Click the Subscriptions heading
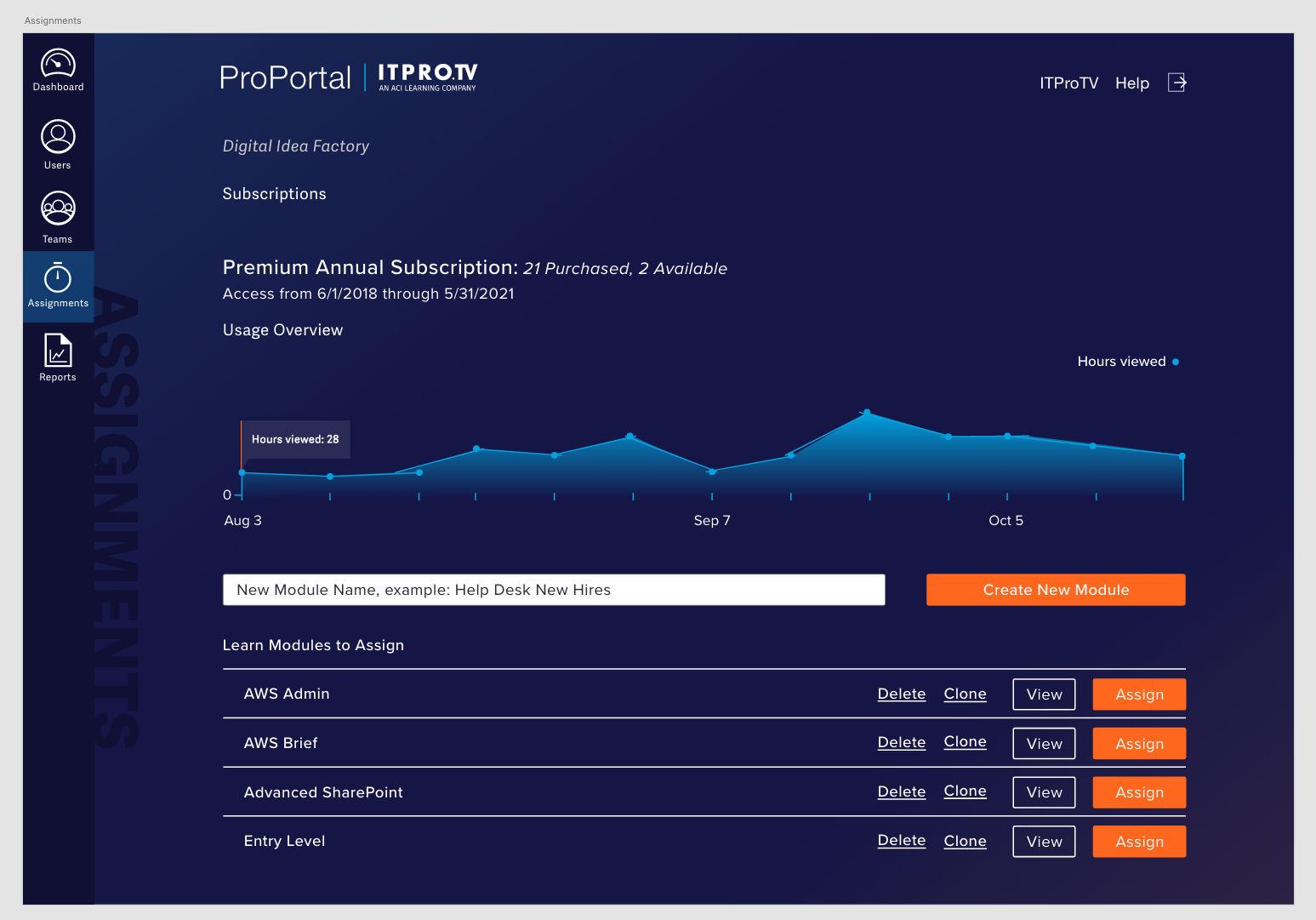Image resolution: width=1316 pixels, height=920 pixels. (274, 194)
